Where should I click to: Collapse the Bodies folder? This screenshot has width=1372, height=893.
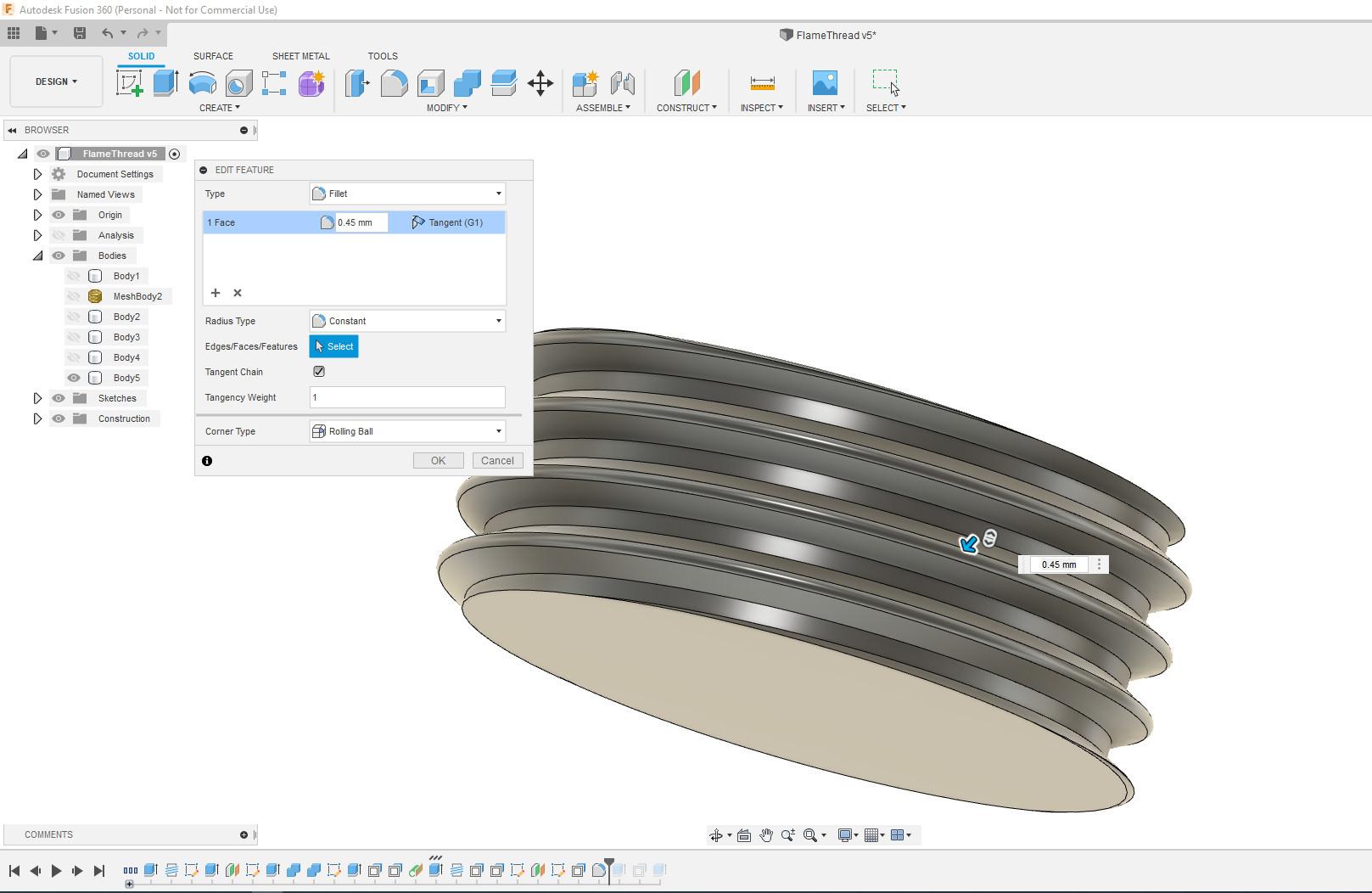pyautogui.click(x=37, y=256)
